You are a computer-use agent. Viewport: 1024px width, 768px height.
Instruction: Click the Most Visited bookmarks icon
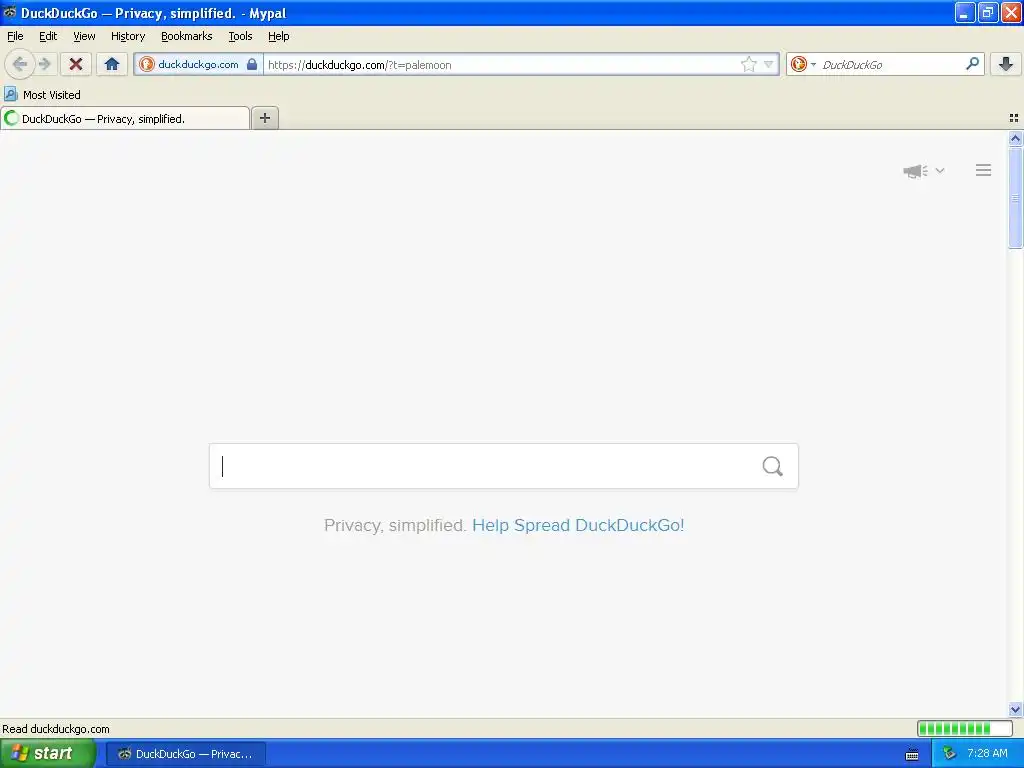(x=10, y=95)
